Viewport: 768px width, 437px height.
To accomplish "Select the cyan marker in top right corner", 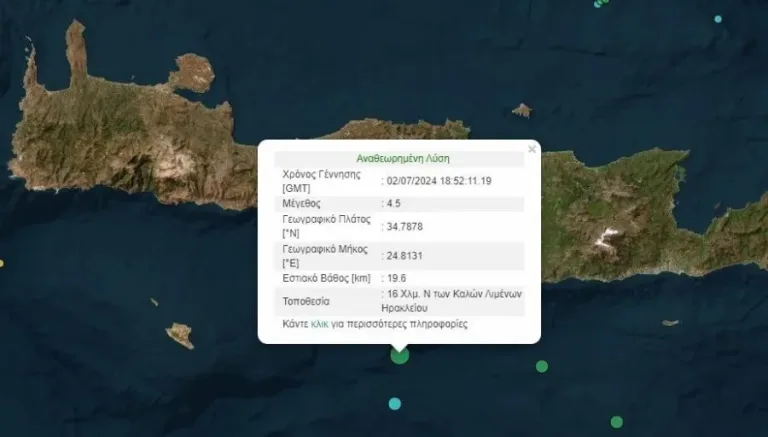I will click(x=717, y=19).
